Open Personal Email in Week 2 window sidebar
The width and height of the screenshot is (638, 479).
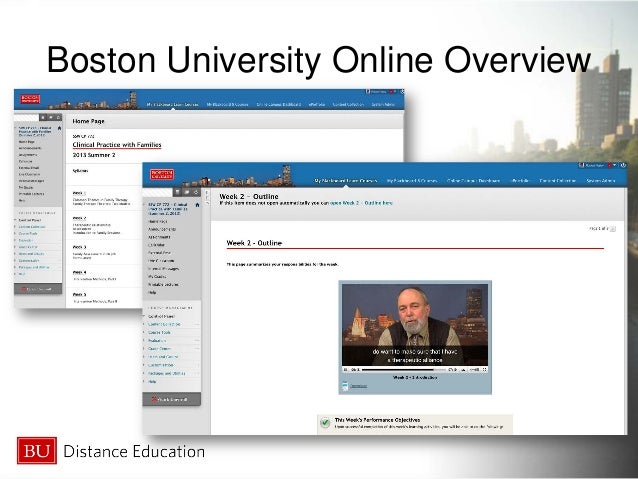[160, 253]
